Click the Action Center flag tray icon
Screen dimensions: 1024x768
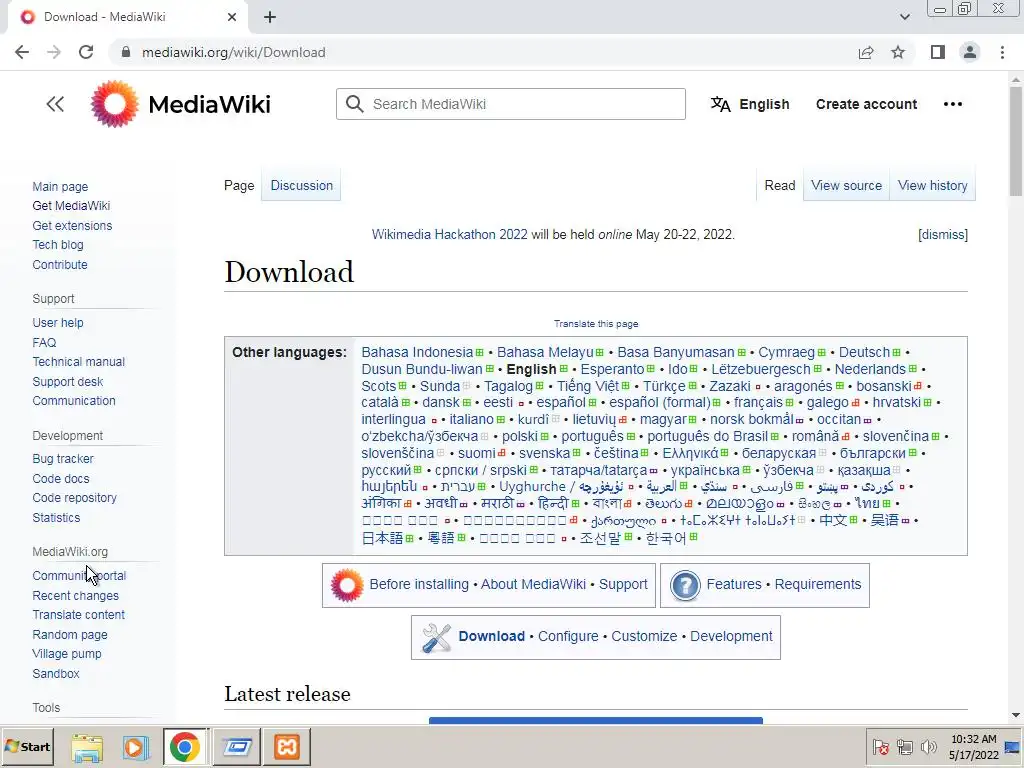pos(880,746)
